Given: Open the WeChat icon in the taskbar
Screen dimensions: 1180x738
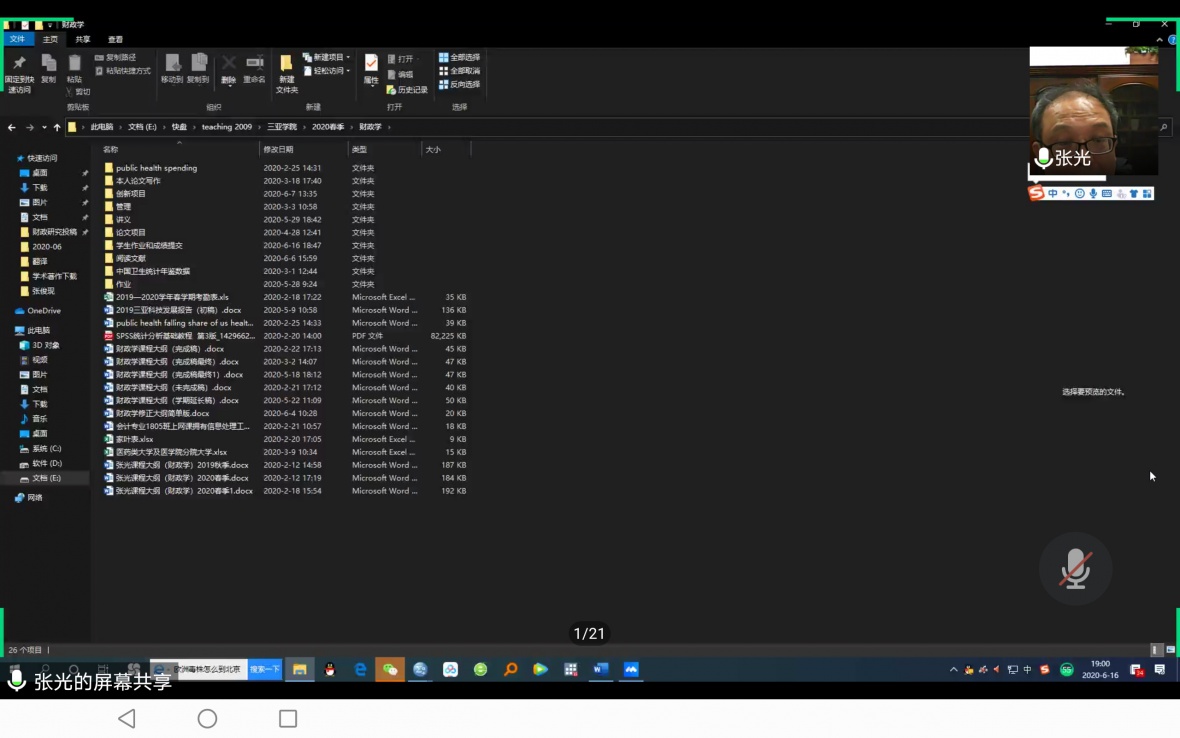Looking at the screenshot, I should pos(390,669).
